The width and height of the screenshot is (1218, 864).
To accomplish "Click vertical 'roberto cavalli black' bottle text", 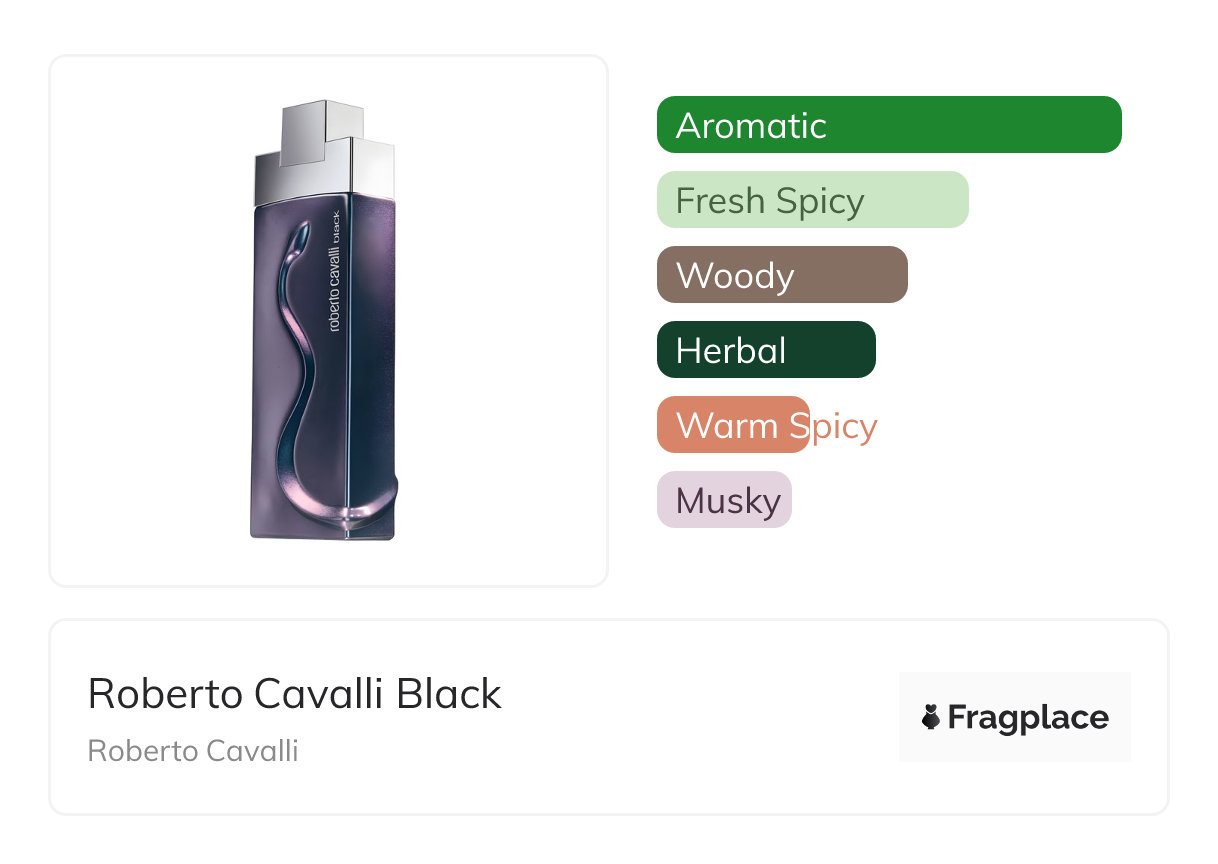I will pos(334,270).
